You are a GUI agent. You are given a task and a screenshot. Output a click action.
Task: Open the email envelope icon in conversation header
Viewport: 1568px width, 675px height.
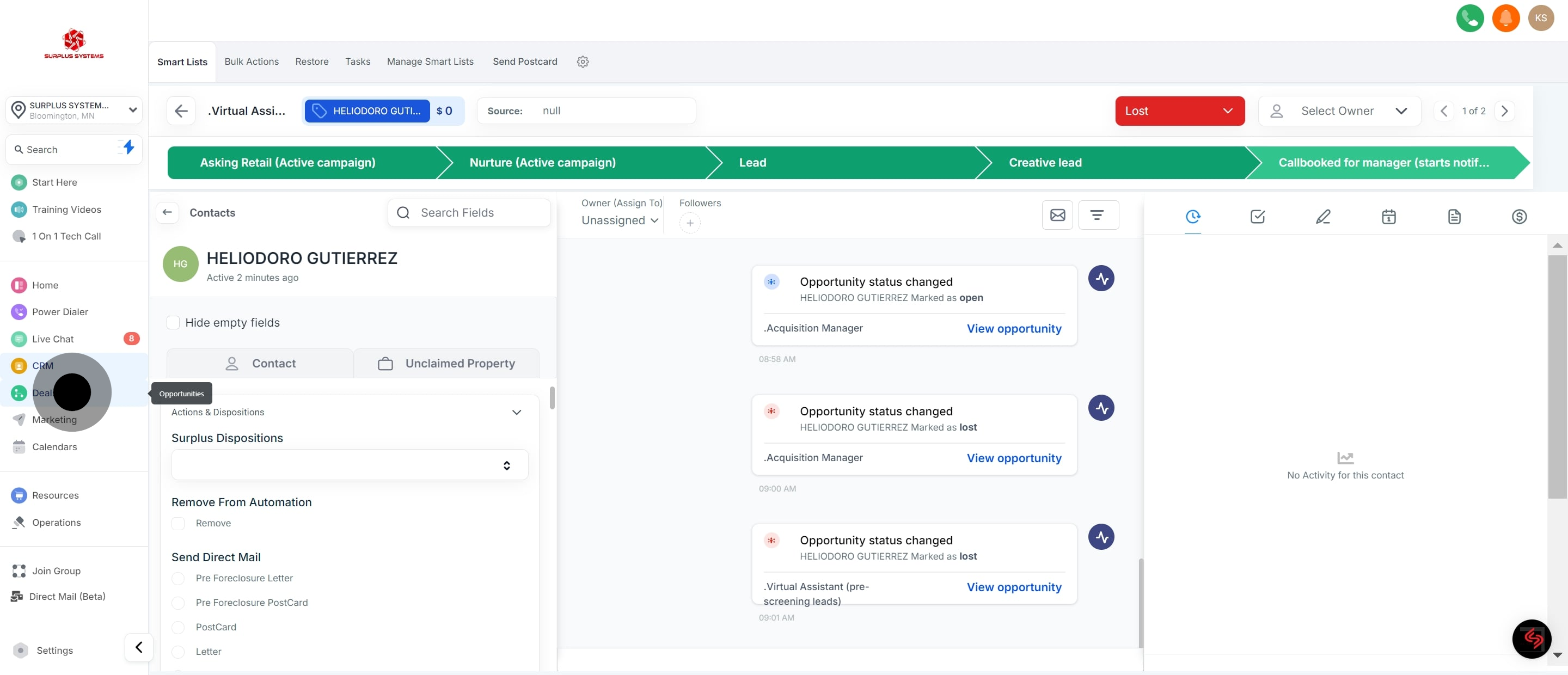pyautogui.click(x=1057, y=215)
